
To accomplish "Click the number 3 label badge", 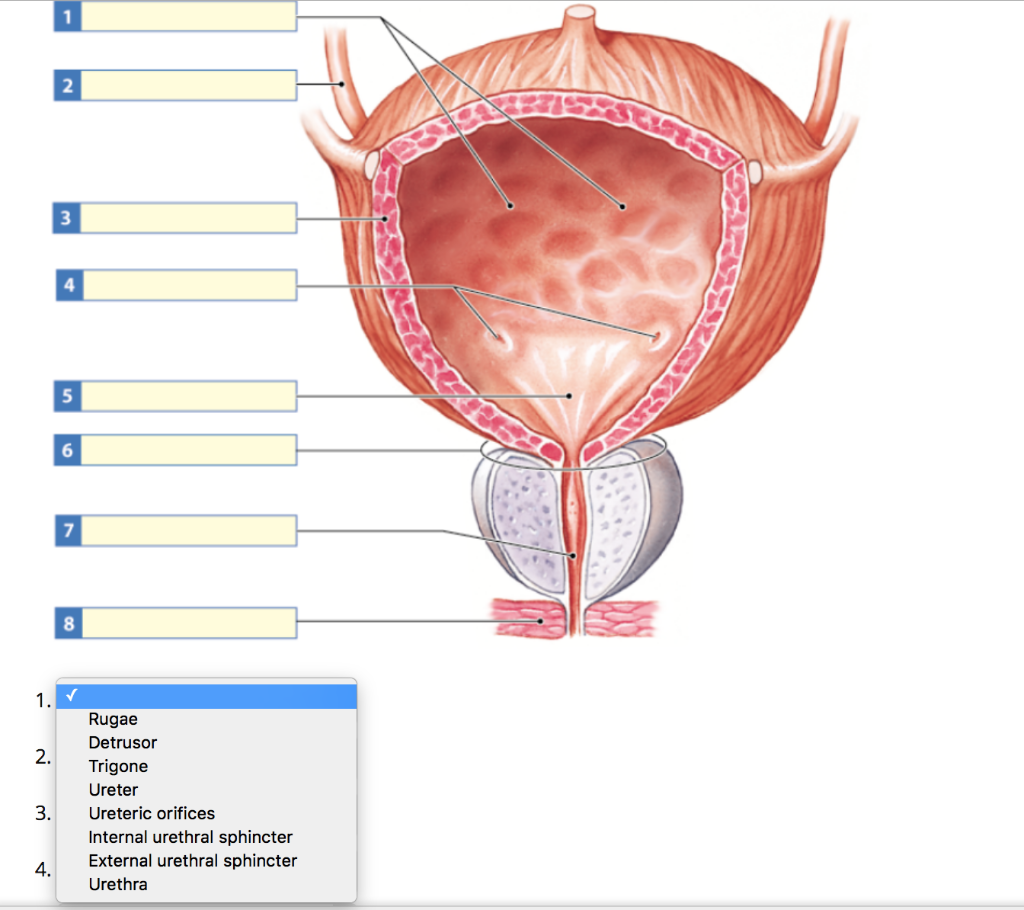I will [67, 217].
